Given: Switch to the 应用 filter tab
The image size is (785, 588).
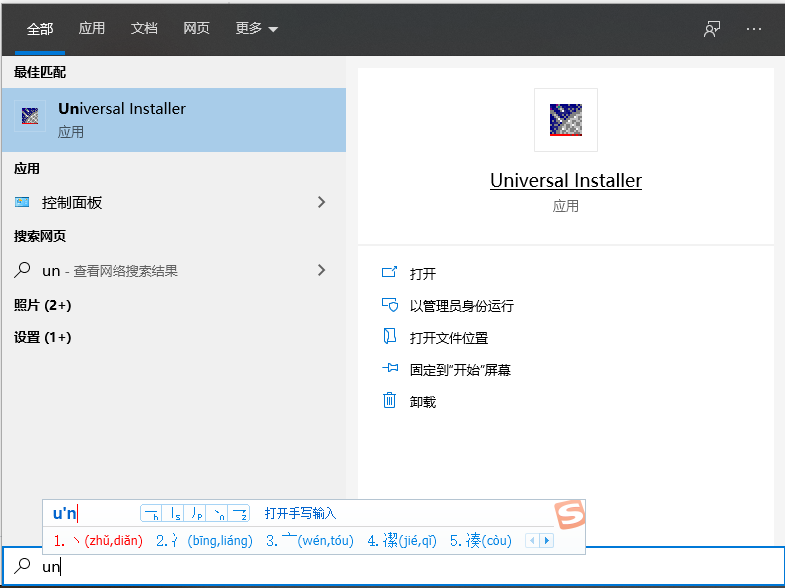Looking at the screenshot, I should pyautogui.click(x=92, y=29).
